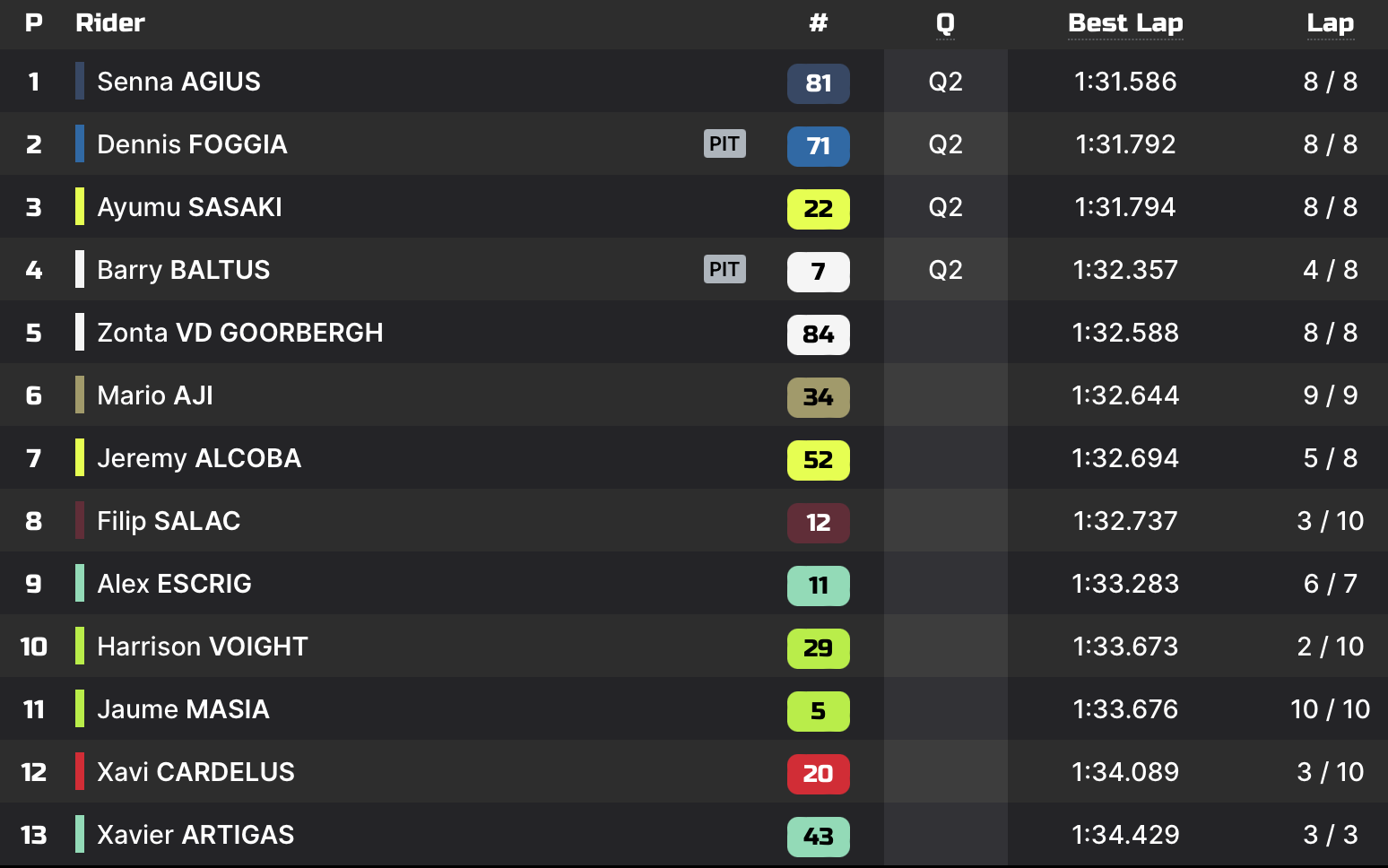The image size is (1388, 868).
Task: Select Xavier ARTIGAS rider name
Action: coord(195,835)
